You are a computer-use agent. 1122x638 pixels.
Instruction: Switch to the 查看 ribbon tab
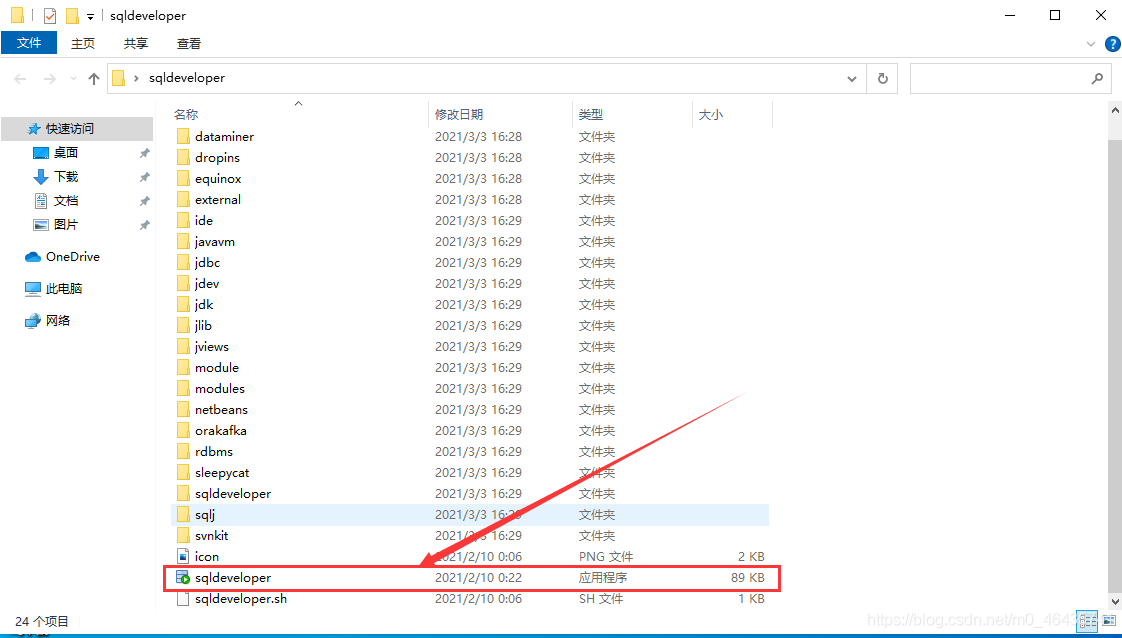click(189, 44)
